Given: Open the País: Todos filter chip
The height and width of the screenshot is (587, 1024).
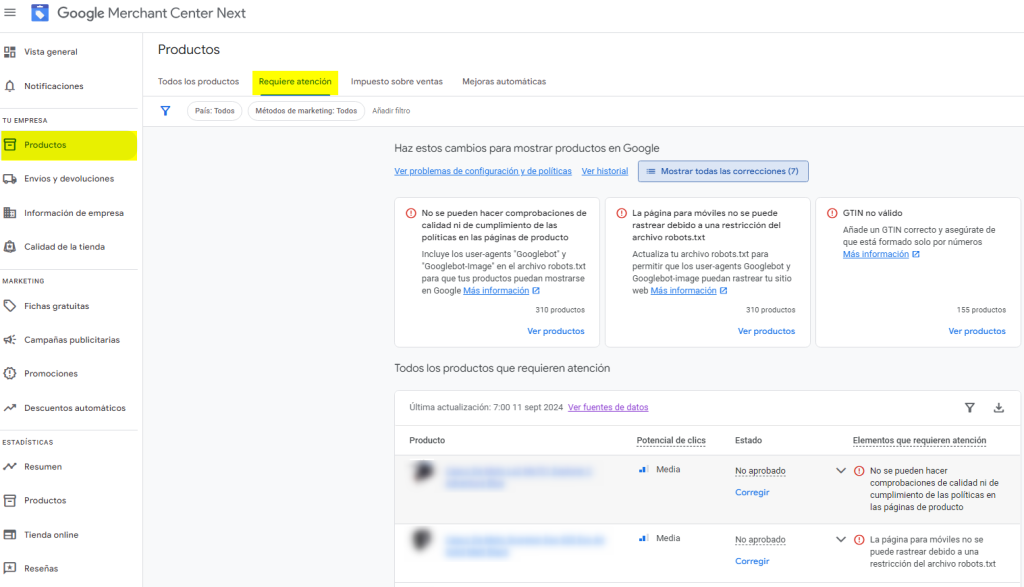Looking at the screenshot, I should 214,111.
